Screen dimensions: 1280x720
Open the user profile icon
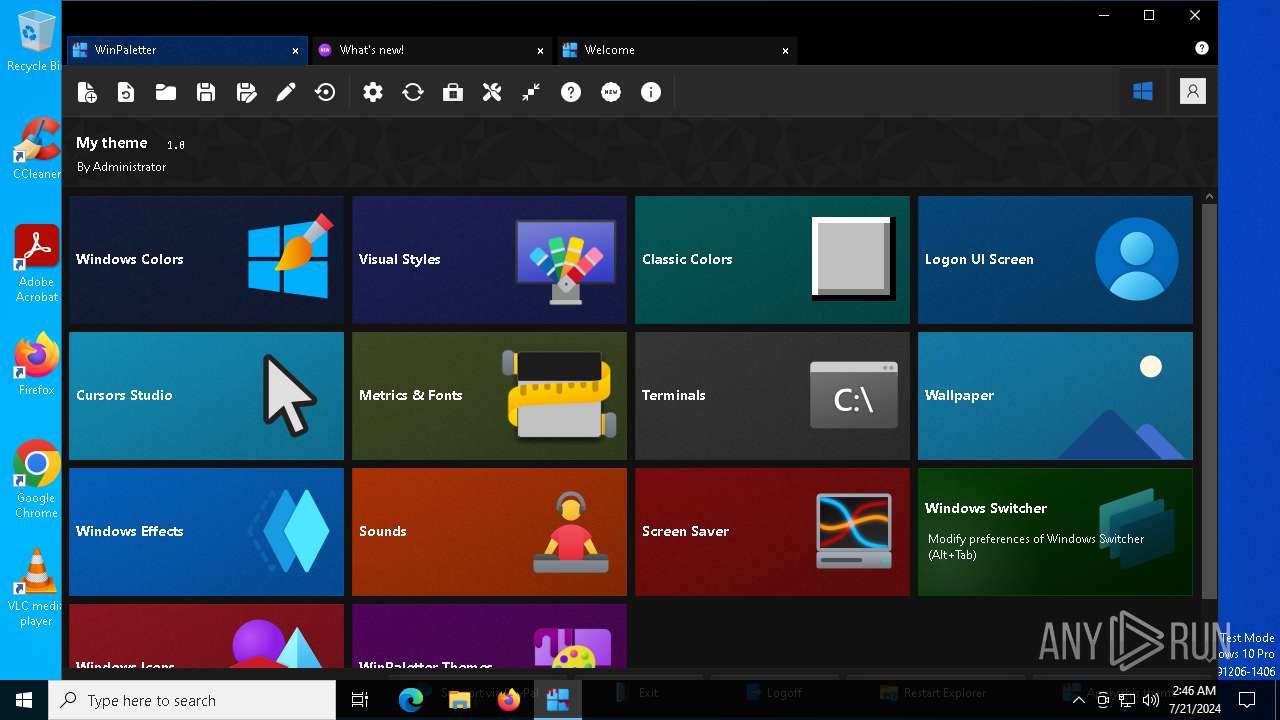(1192, 92)
